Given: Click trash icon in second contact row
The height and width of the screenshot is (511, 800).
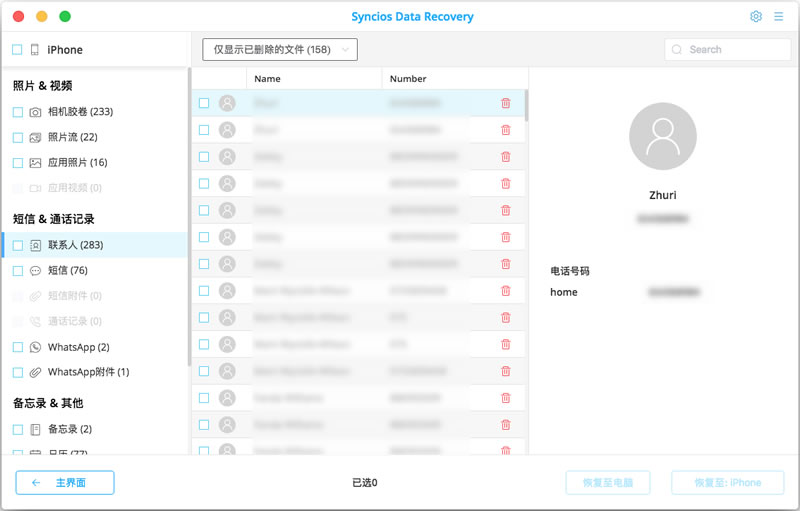Looking at the screenshot, I should pyautogui.click(x=506, y=130).
